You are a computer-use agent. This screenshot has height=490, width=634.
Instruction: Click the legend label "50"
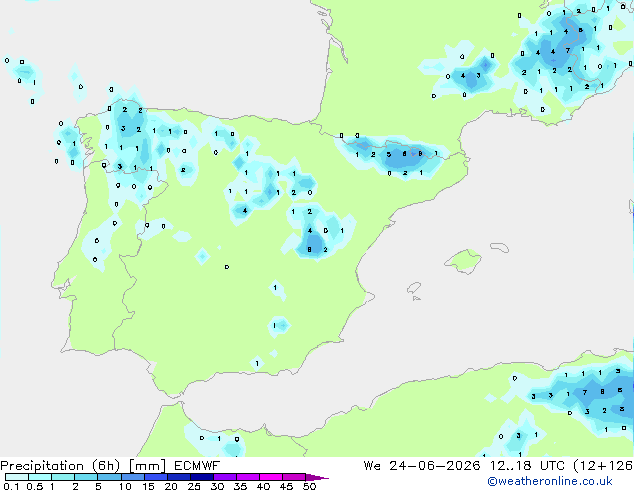[x=309, y=486]
